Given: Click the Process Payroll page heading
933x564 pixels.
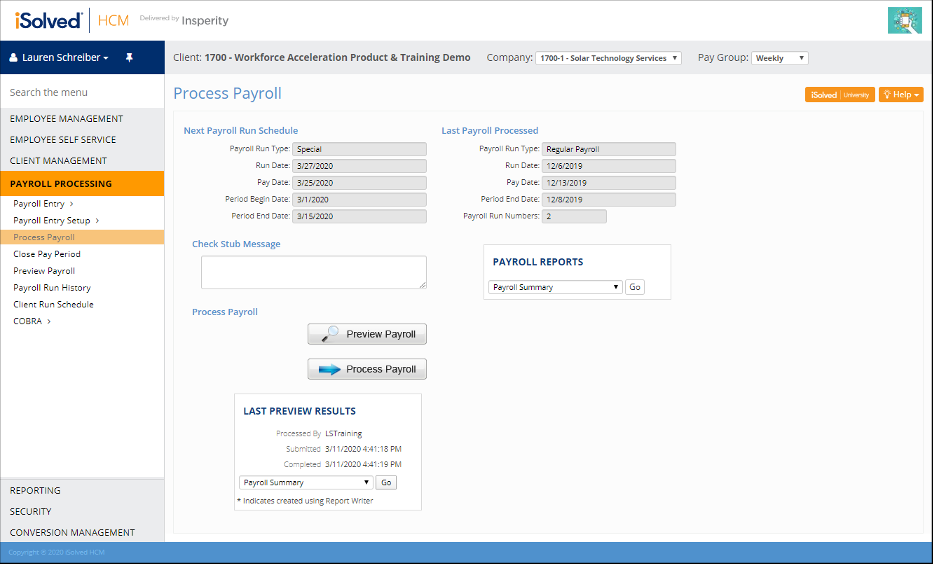Looking at the screenshot, I should [x=227, y=93].
